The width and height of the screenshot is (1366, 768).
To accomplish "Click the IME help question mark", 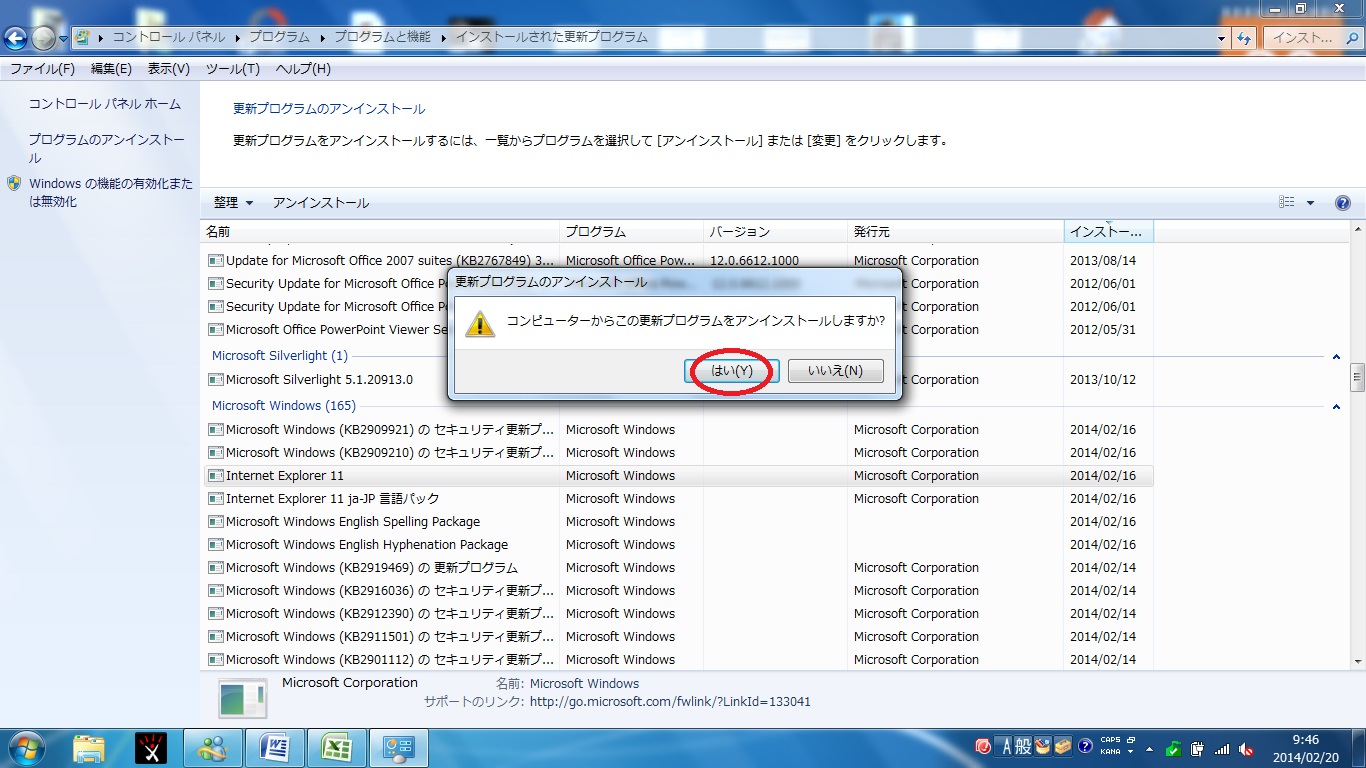I will point(1085,747).
